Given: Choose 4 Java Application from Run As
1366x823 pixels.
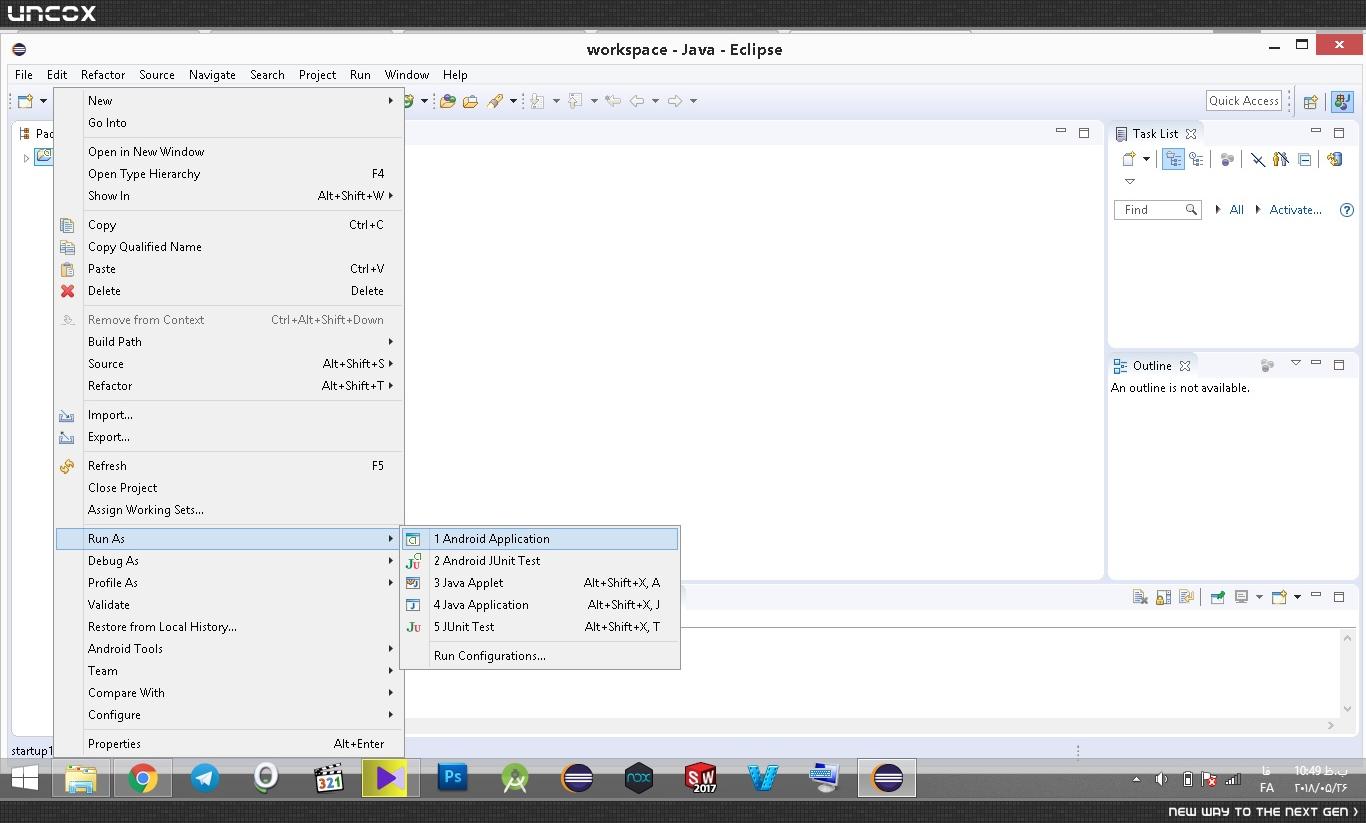Looking at the screenshot, I should click(540, 605).
